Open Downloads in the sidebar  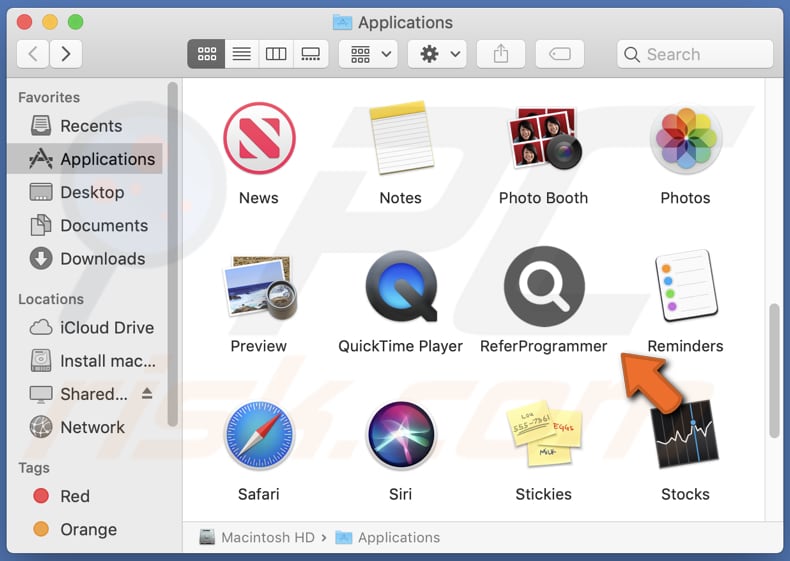click(x=85, y=259)
